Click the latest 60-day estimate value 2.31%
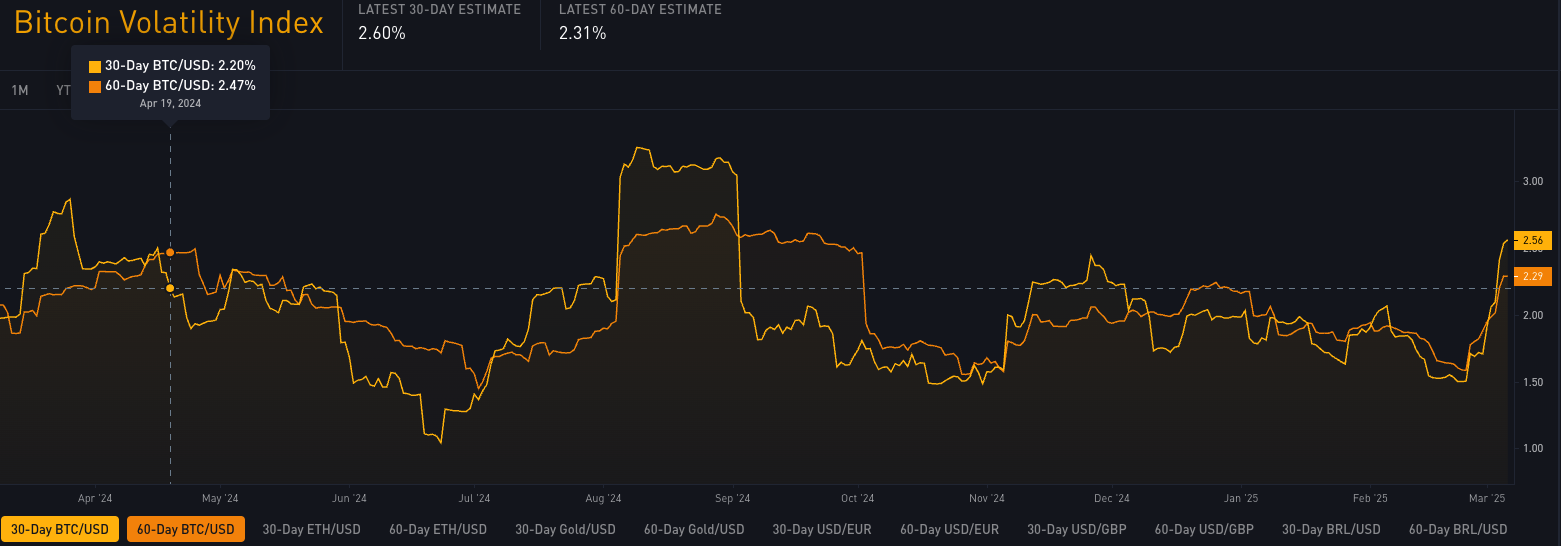The width and height of the screenshot is (1561, 546). (583, 33)
